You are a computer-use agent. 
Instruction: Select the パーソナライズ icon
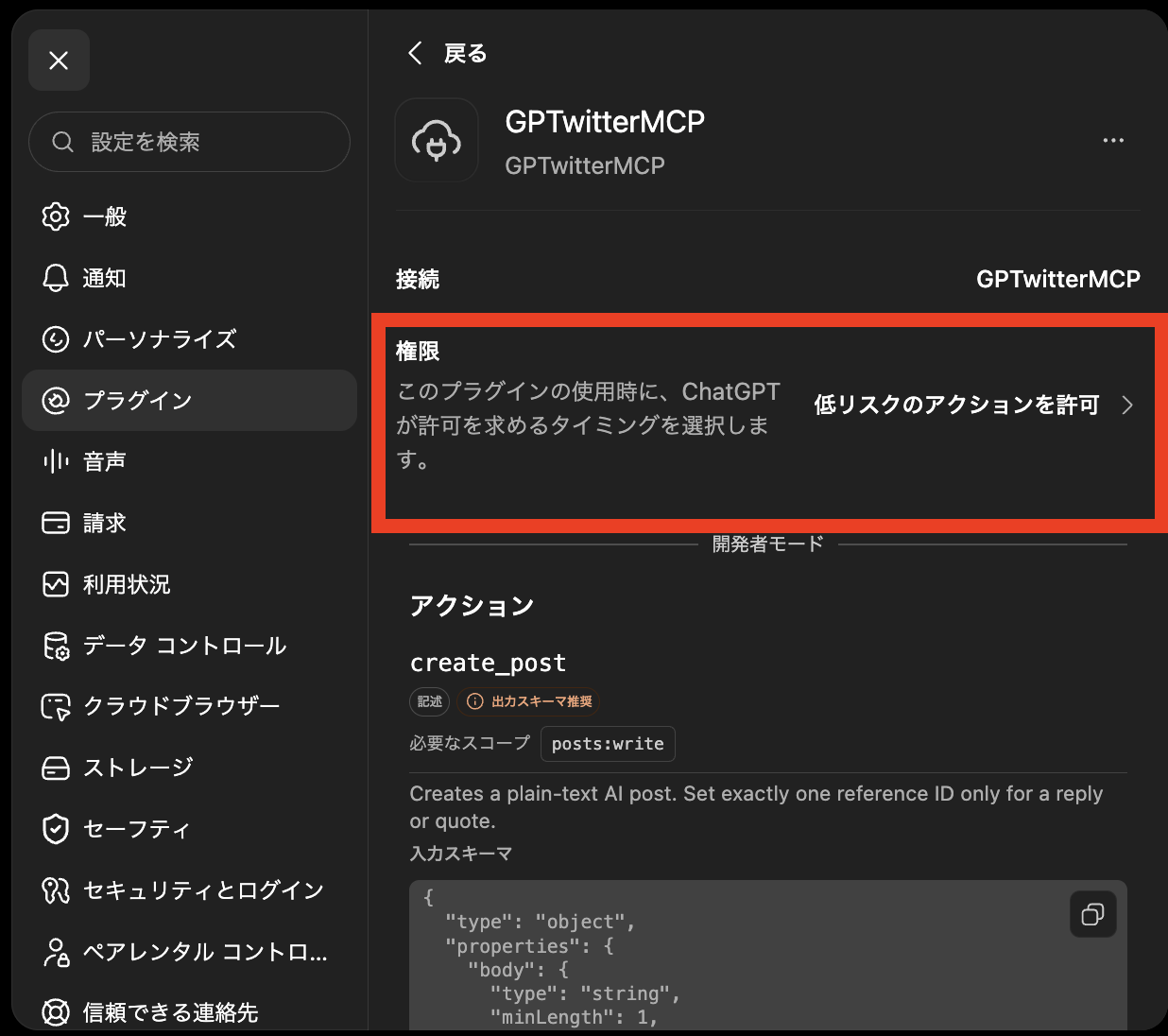[x=56, y=339]
